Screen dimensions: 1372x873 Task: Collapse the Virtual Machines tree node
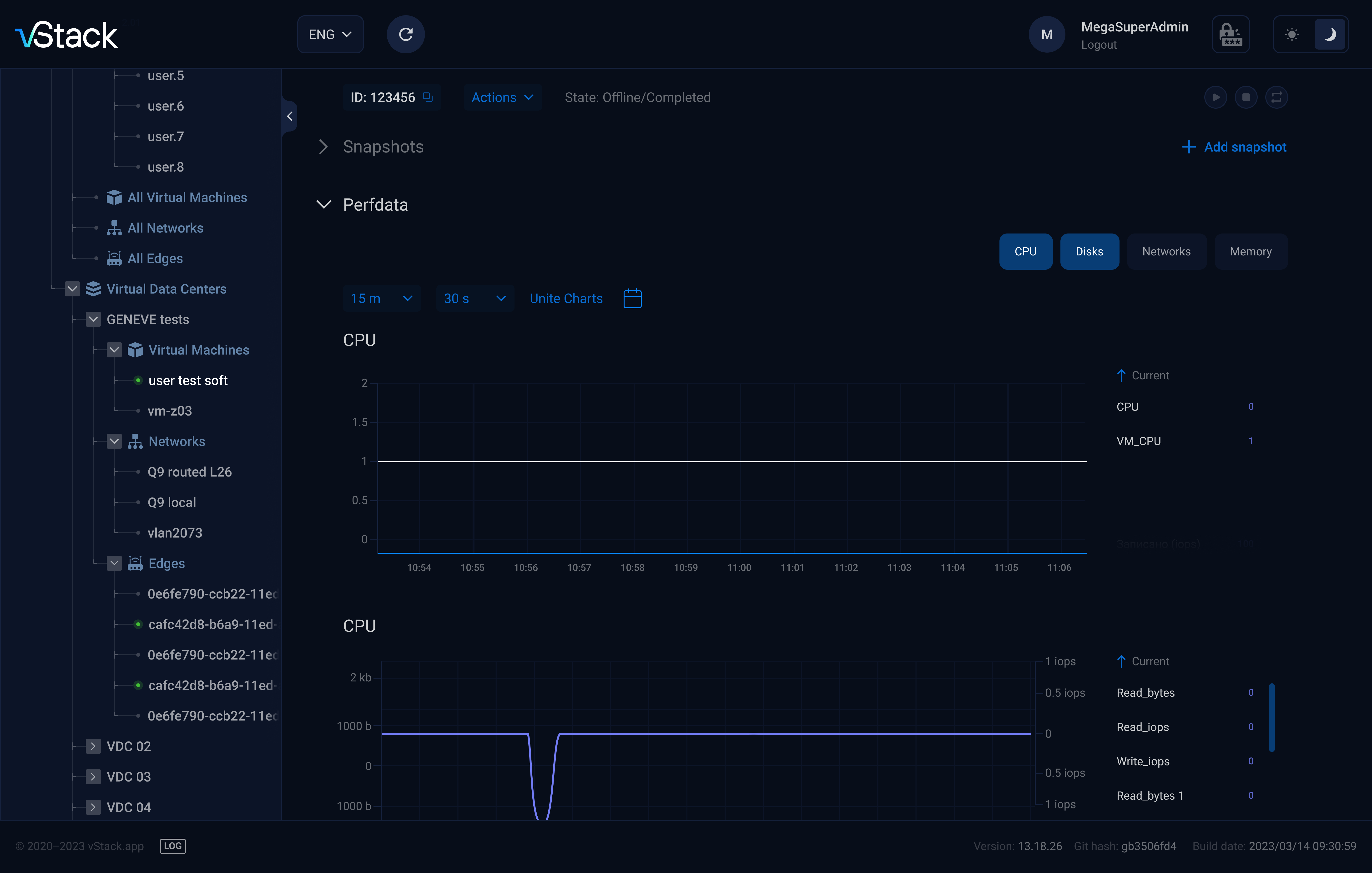pyautogui.click(x=115, y=350)
